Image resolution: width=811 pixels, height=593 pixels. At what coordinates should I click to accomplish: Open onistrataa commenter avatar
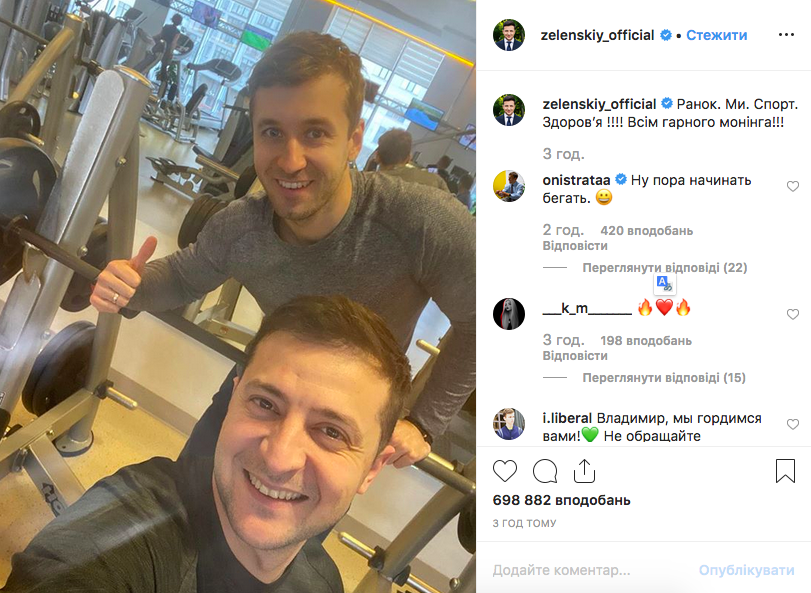coord(509,186)
